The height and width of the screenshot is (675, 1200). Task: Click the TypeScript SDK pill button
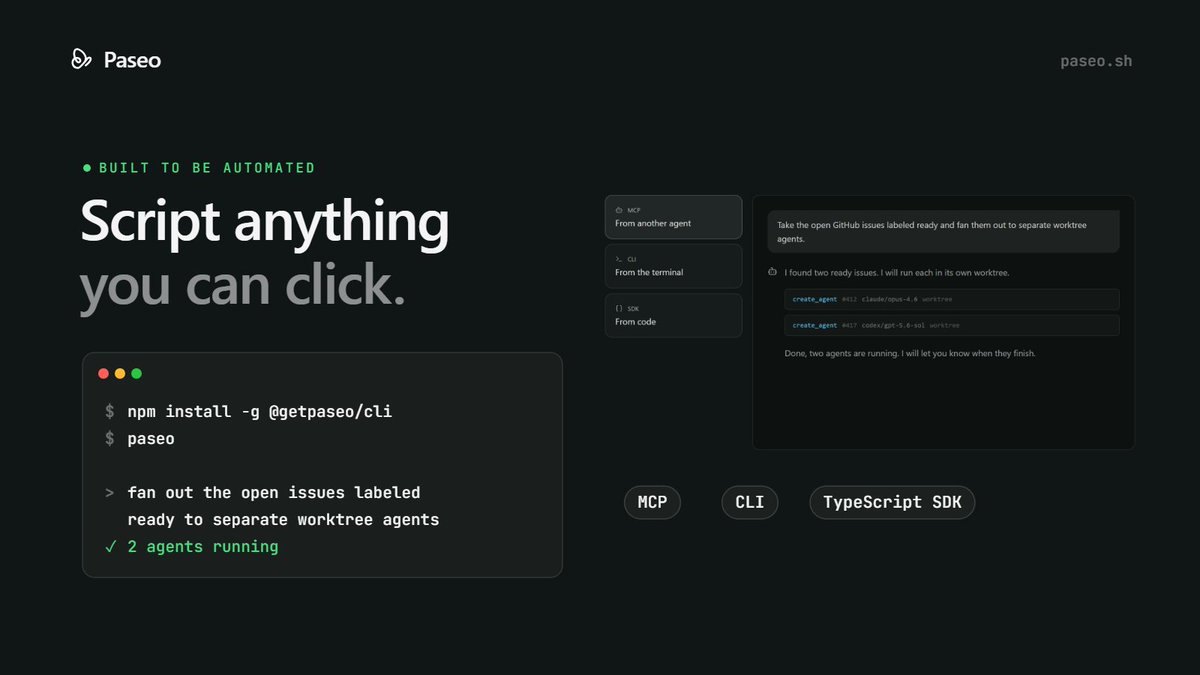click(892, 502)
